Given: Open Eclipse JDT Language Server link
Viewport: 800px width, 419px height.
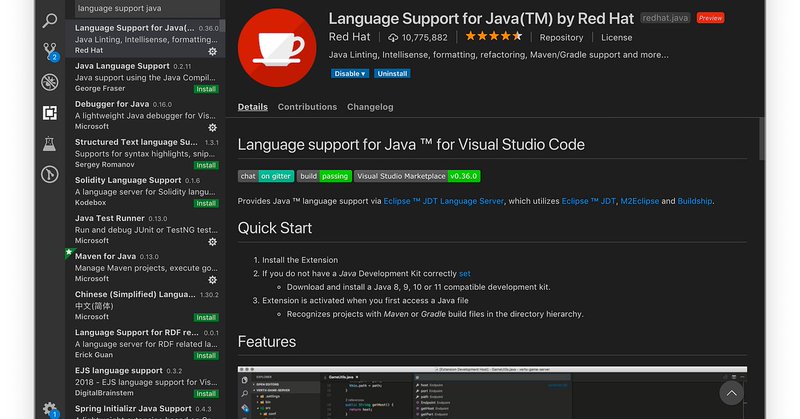Looking at the screenshot, I should pyautogui.click(x=443, y=201).
